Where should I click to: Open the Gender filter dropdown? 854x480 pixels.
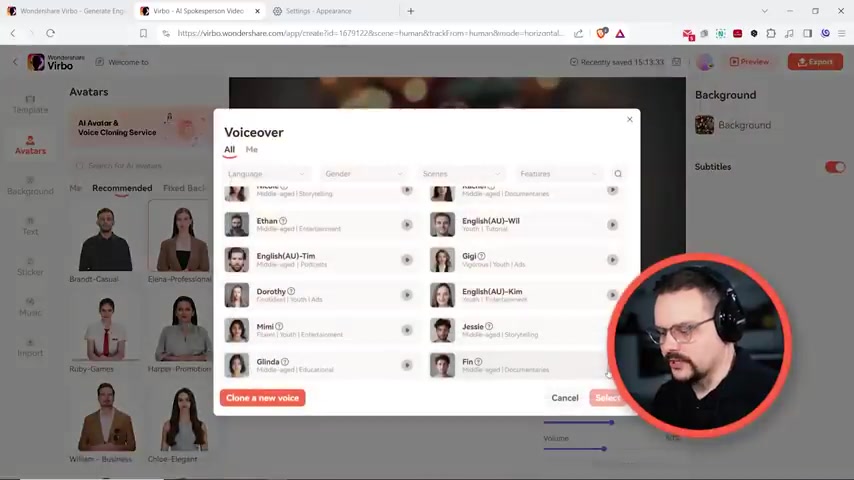pos(364,174)
